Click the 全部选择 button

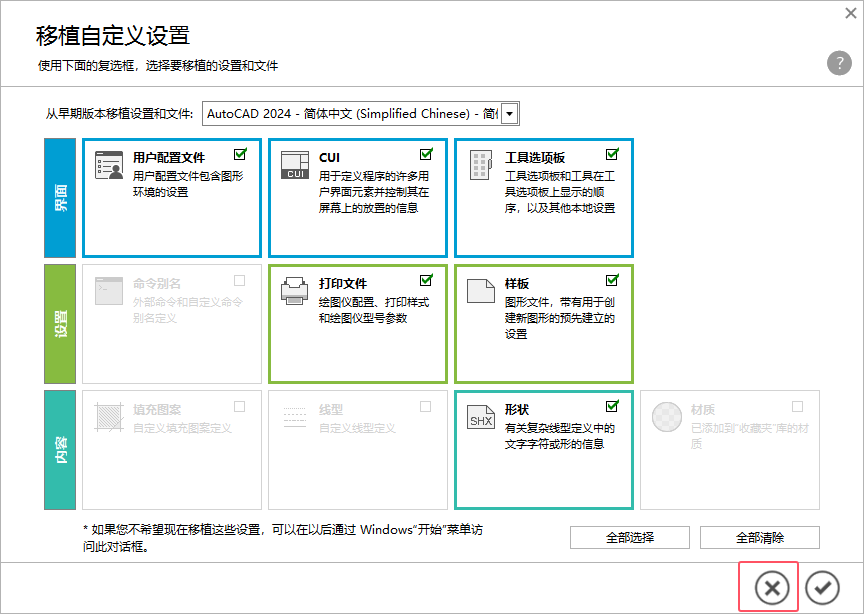pos(630,537)
